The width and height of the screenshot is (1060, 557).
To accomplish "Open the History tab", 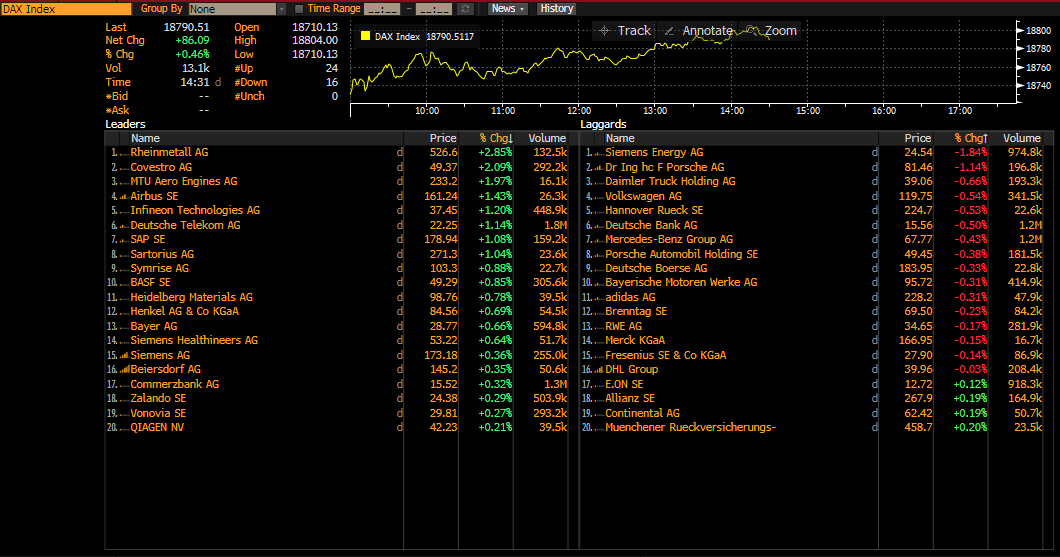I will pyautogui.click(x=557, y=9).
